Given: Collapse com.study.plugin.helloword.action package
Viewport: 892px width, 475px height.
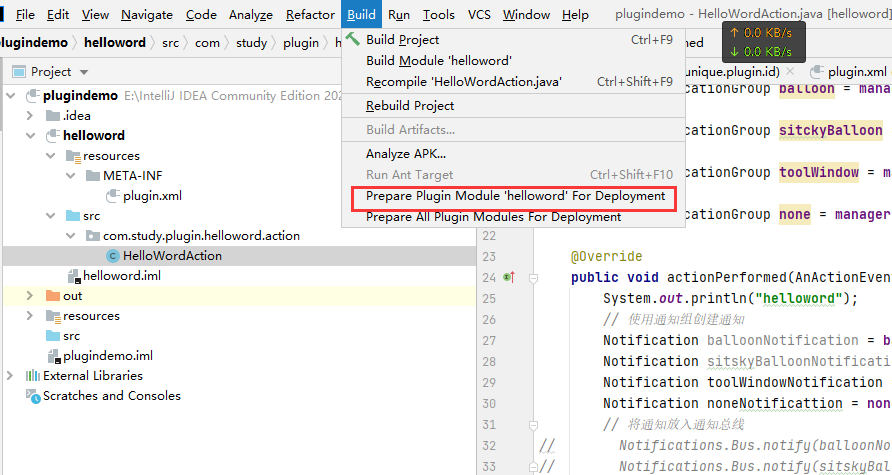Looking at the screenshot, I should [71, 236].
